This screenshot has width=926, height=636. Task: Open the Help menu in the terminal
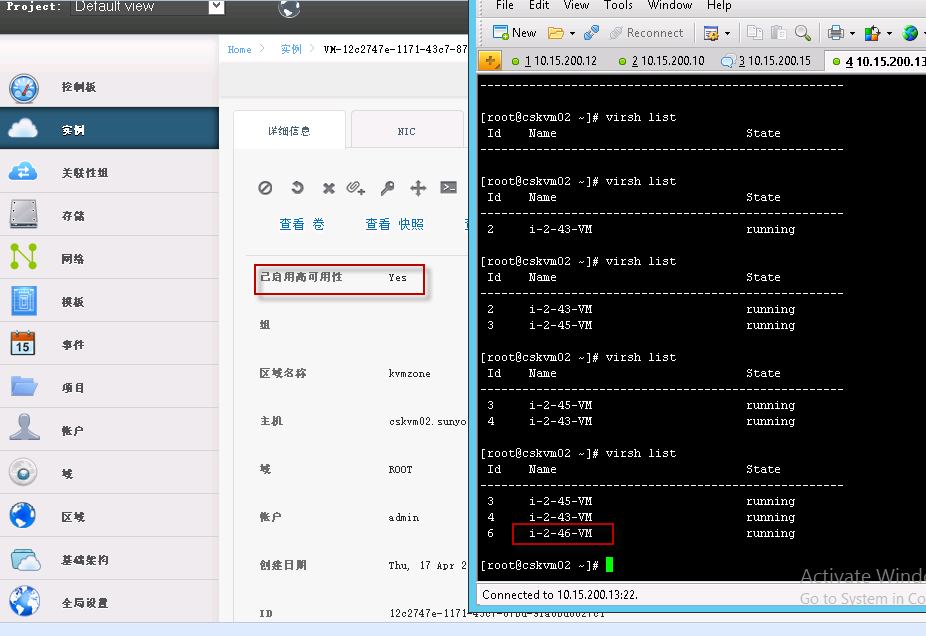pyautogui.click(x=719, y=5)
